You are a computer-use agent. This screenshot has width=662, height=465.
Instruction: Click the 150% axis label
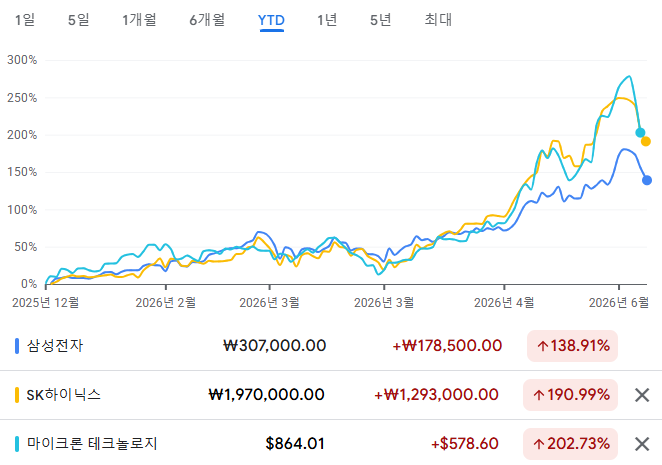[22, 172]
